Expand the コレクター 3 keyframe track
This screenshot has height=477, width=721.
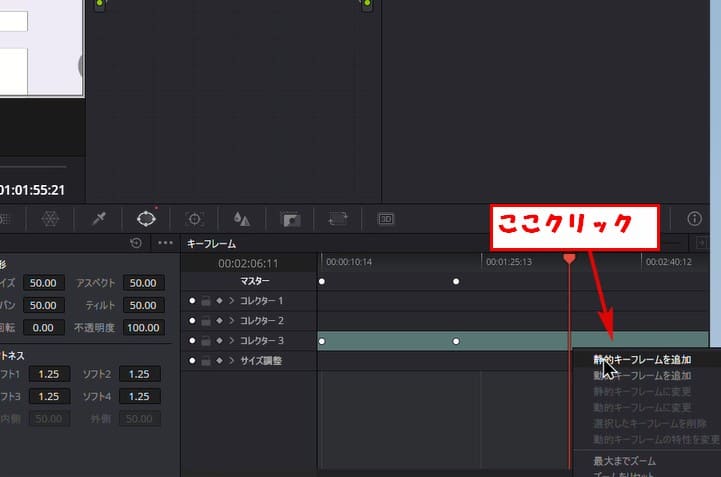pyautogui.click(x=231, y=341)
